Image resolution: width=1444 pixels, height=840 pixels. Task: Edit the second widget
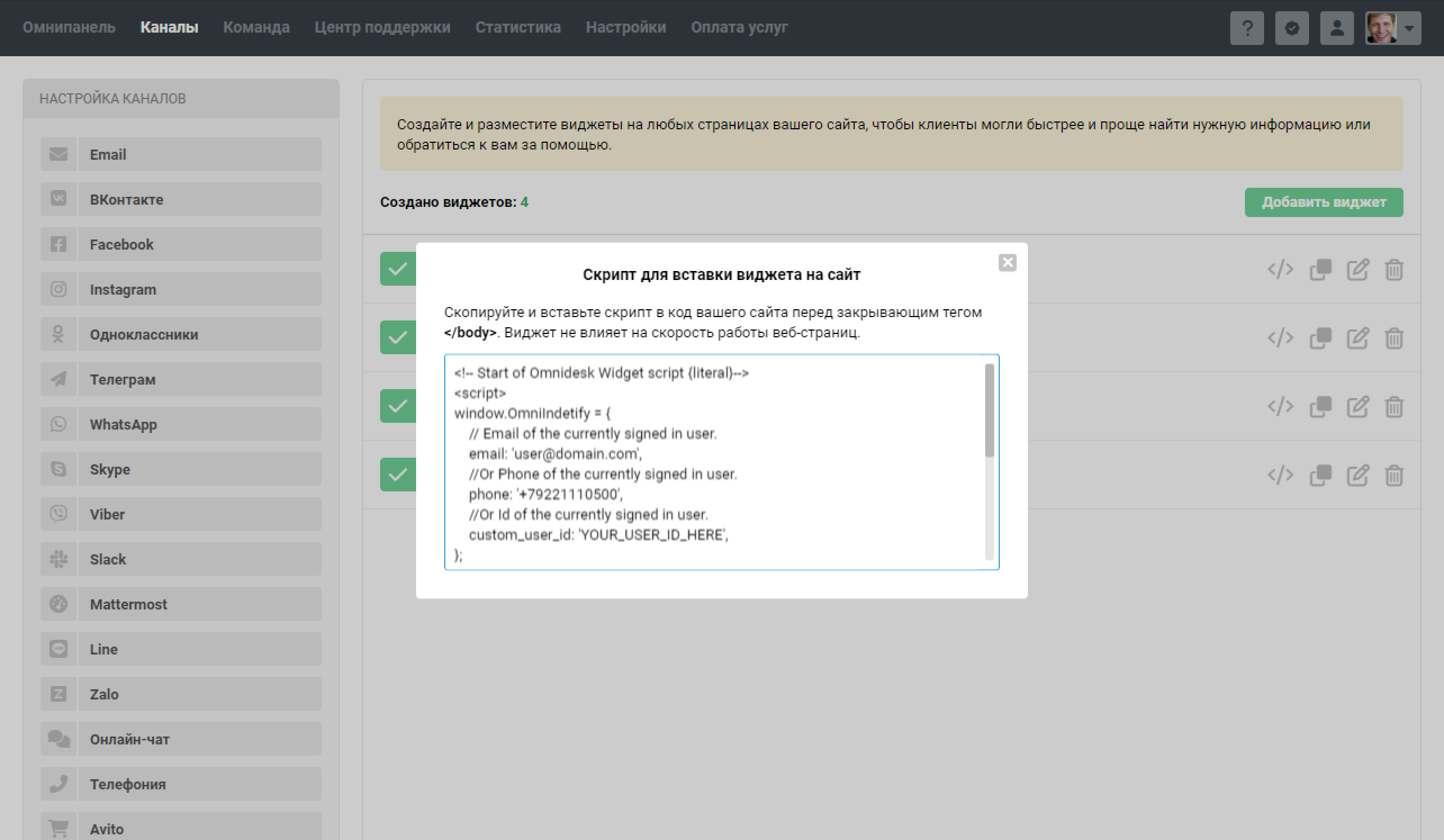click(x=1357, y=337)
